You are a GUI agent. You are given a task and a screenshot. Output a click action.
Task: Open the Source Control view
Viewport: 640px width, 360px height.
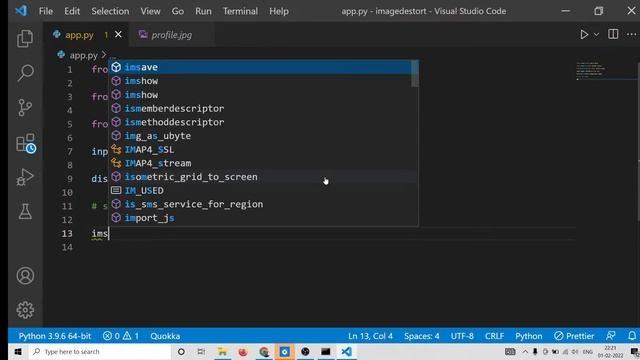[25, 108]
